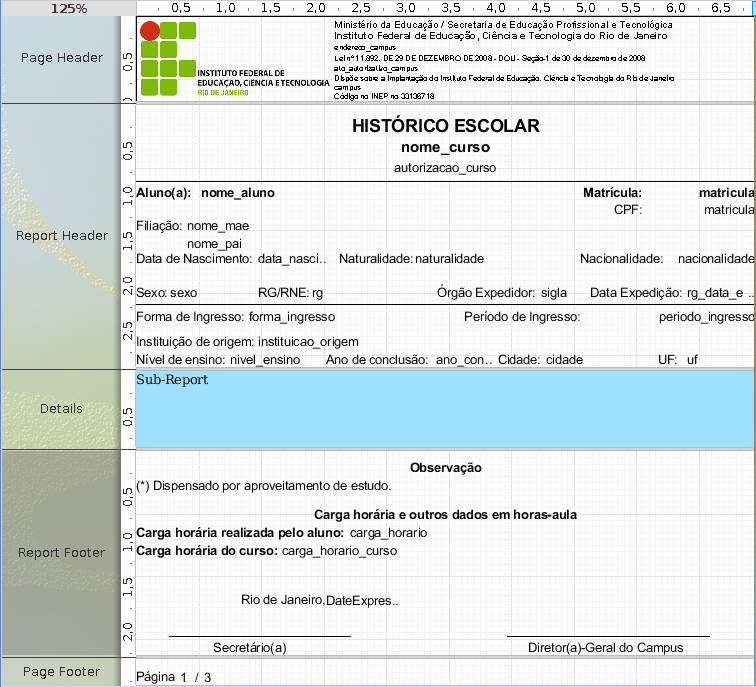756x687 pixels.
Task: Click the autorizacao_curso field
Action: point(445,168)
